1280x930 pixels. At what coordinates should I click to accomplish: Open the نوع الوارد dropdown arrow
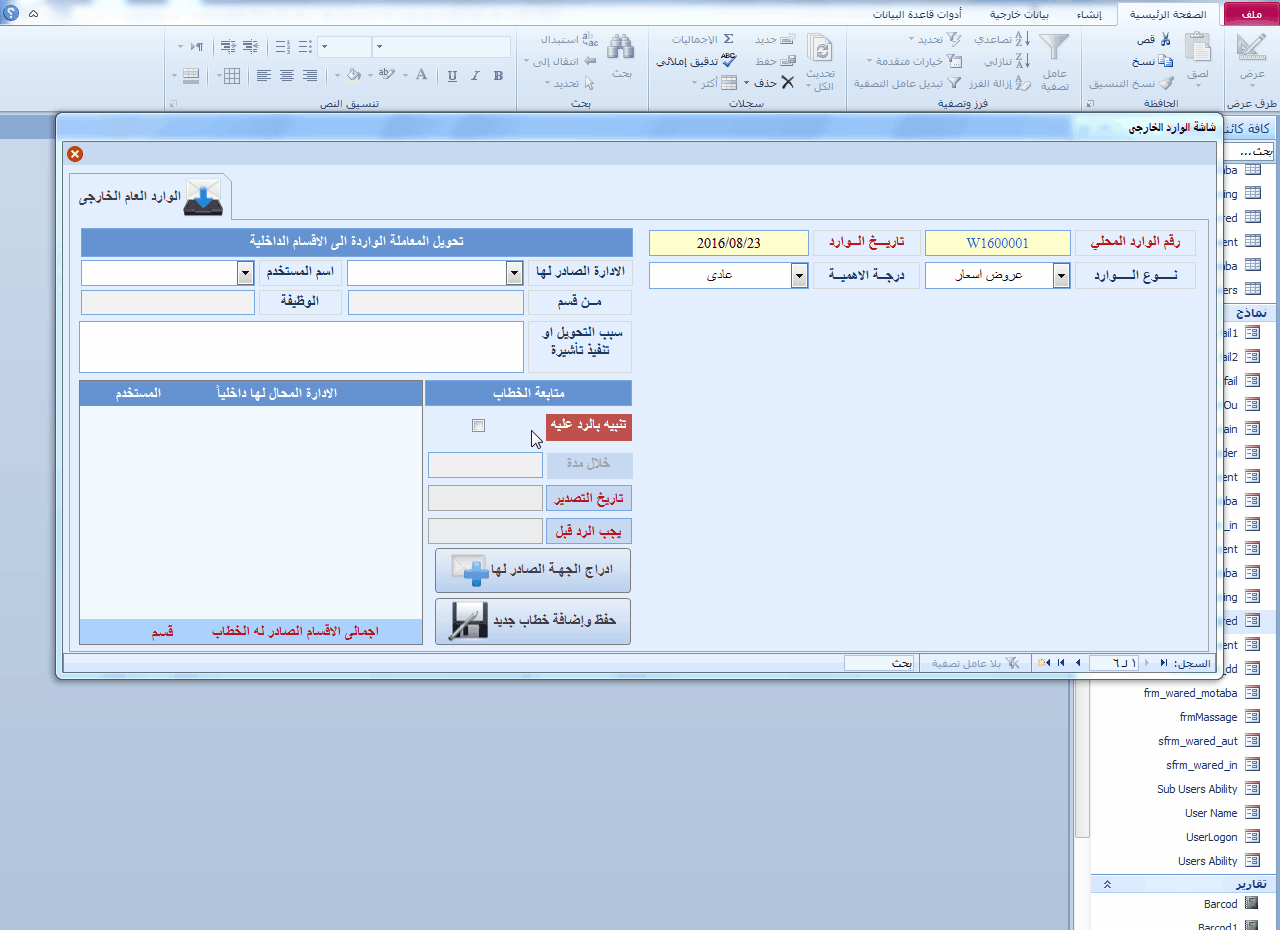pos(1061,275)
